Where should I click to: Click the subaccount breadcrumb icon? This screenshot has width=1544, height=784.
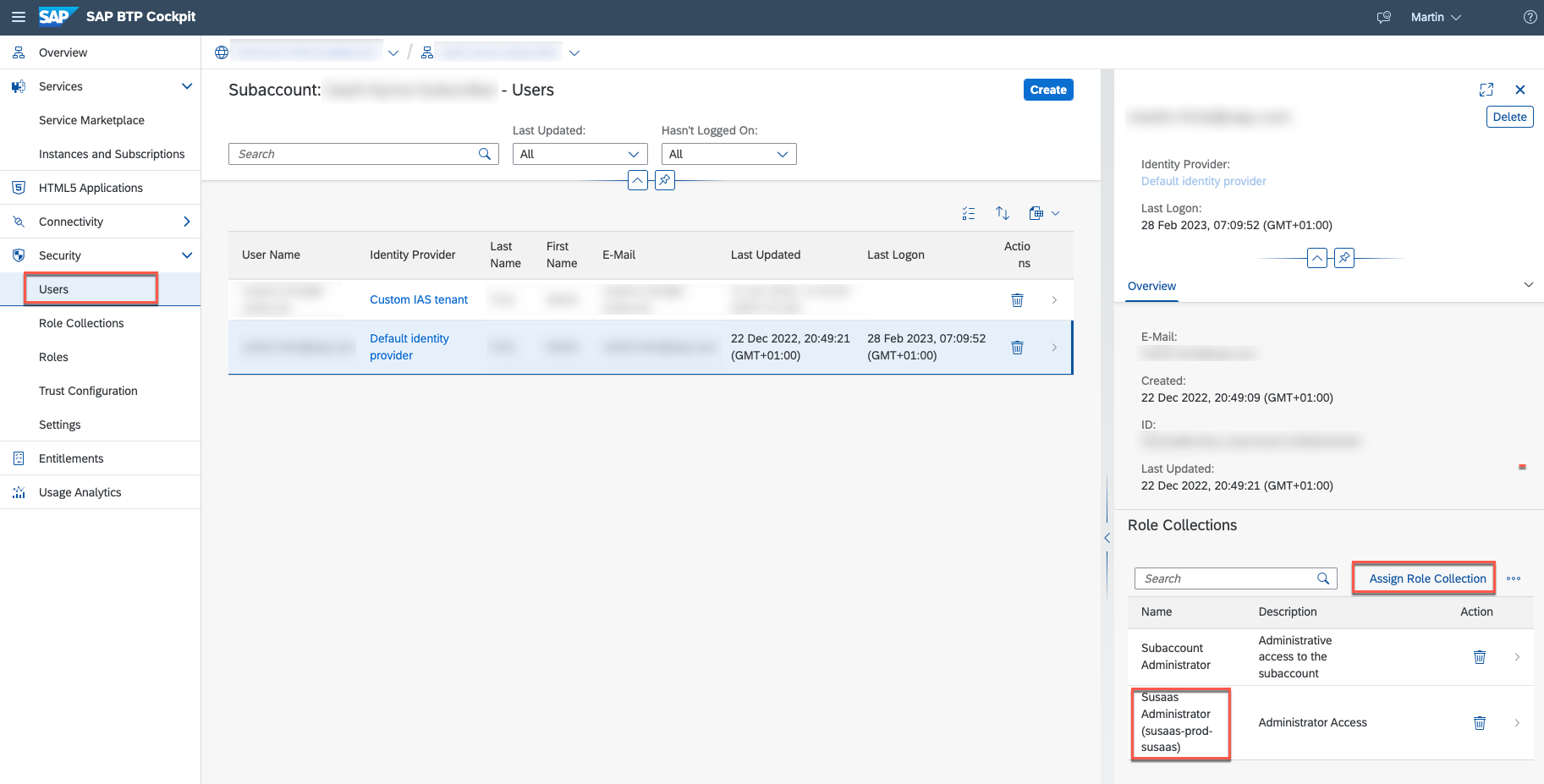coord(427,52)
